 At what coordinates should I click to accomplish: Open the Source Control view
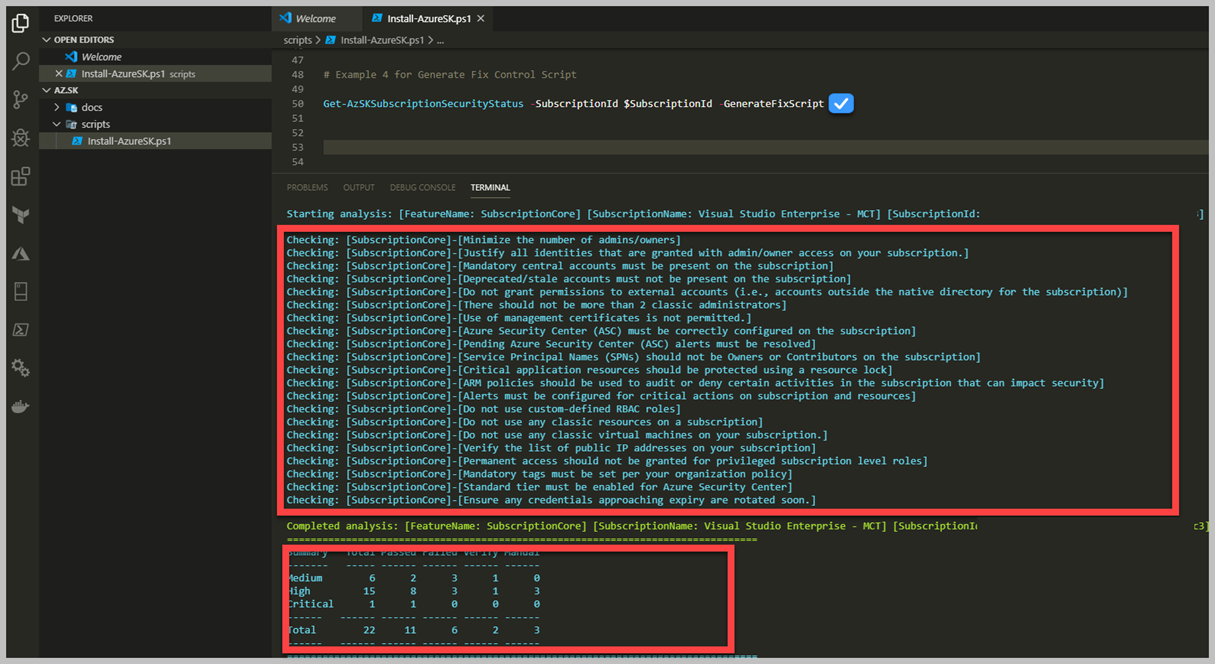pyautogui.click(x=20, y=100)
